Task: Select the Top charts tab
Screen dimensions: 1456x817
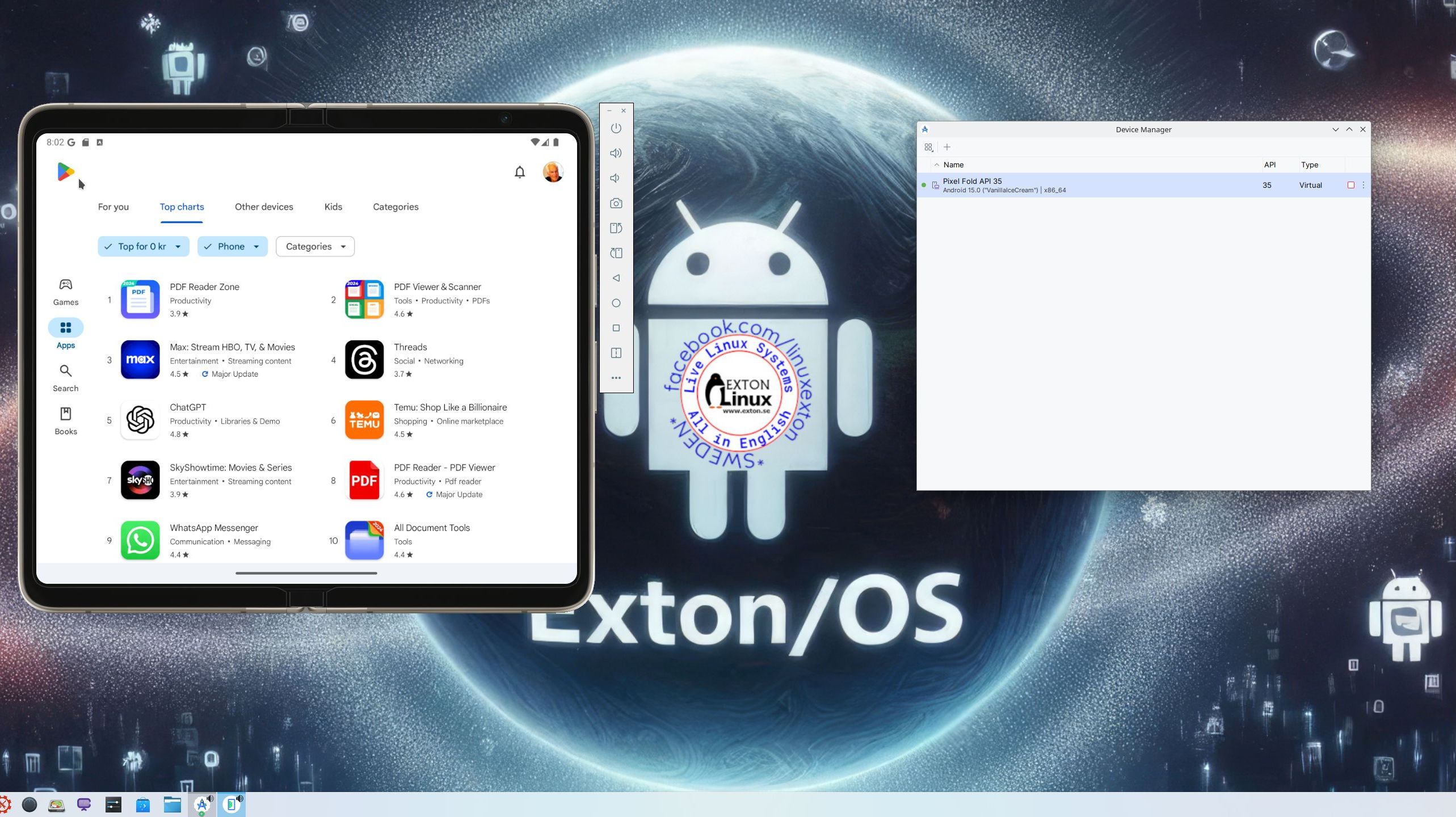Action: click(182, 207)
